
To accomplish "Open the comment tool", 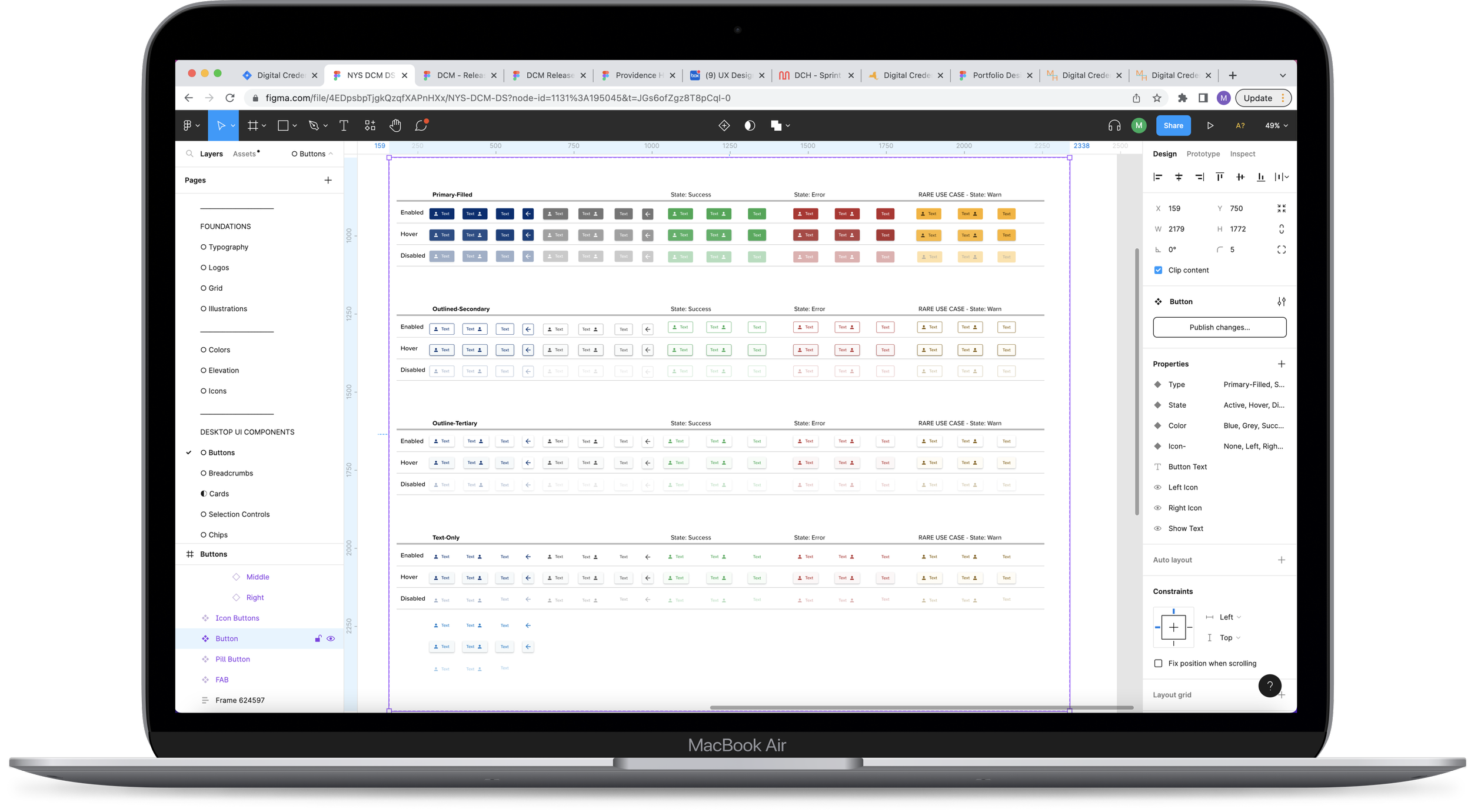I will click(421, 125).
